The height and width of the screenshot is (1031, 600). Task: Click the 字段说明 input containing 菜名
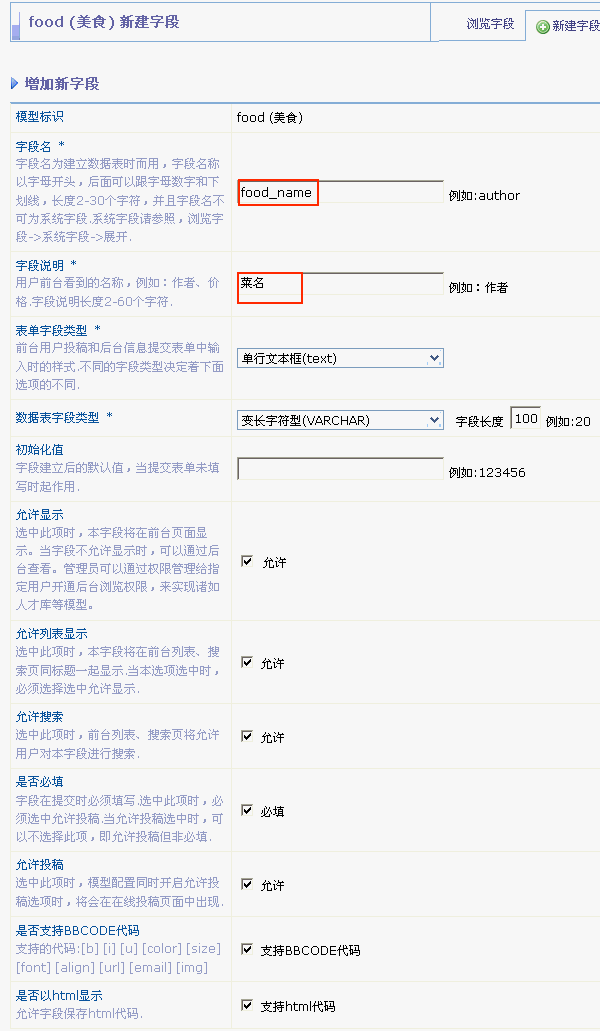[x=340, y=285]
